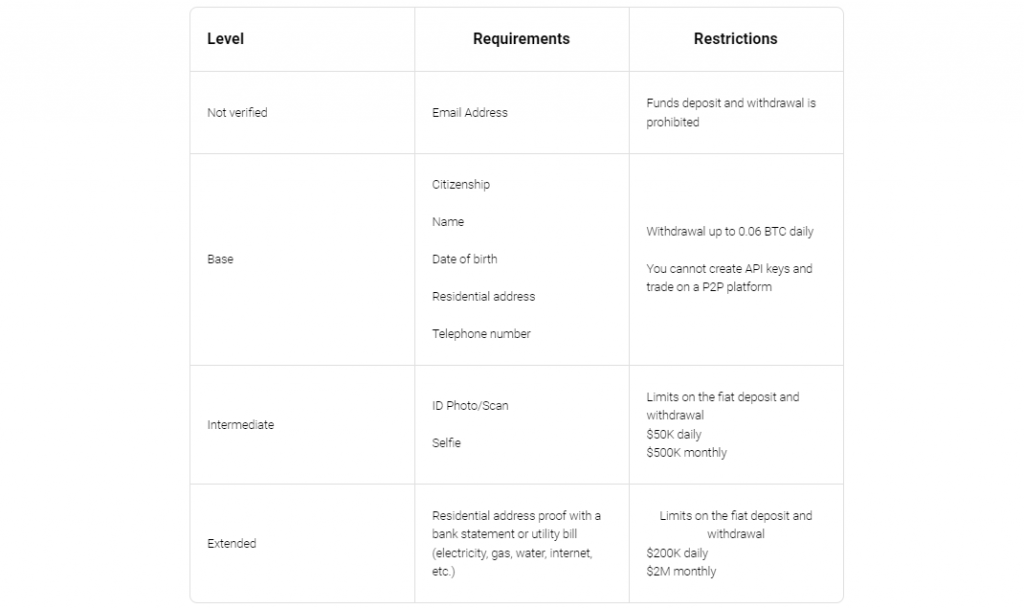Screen dimensions: 1024x609
Task: Select the API keys restriction text
Action: pos(729,278)
